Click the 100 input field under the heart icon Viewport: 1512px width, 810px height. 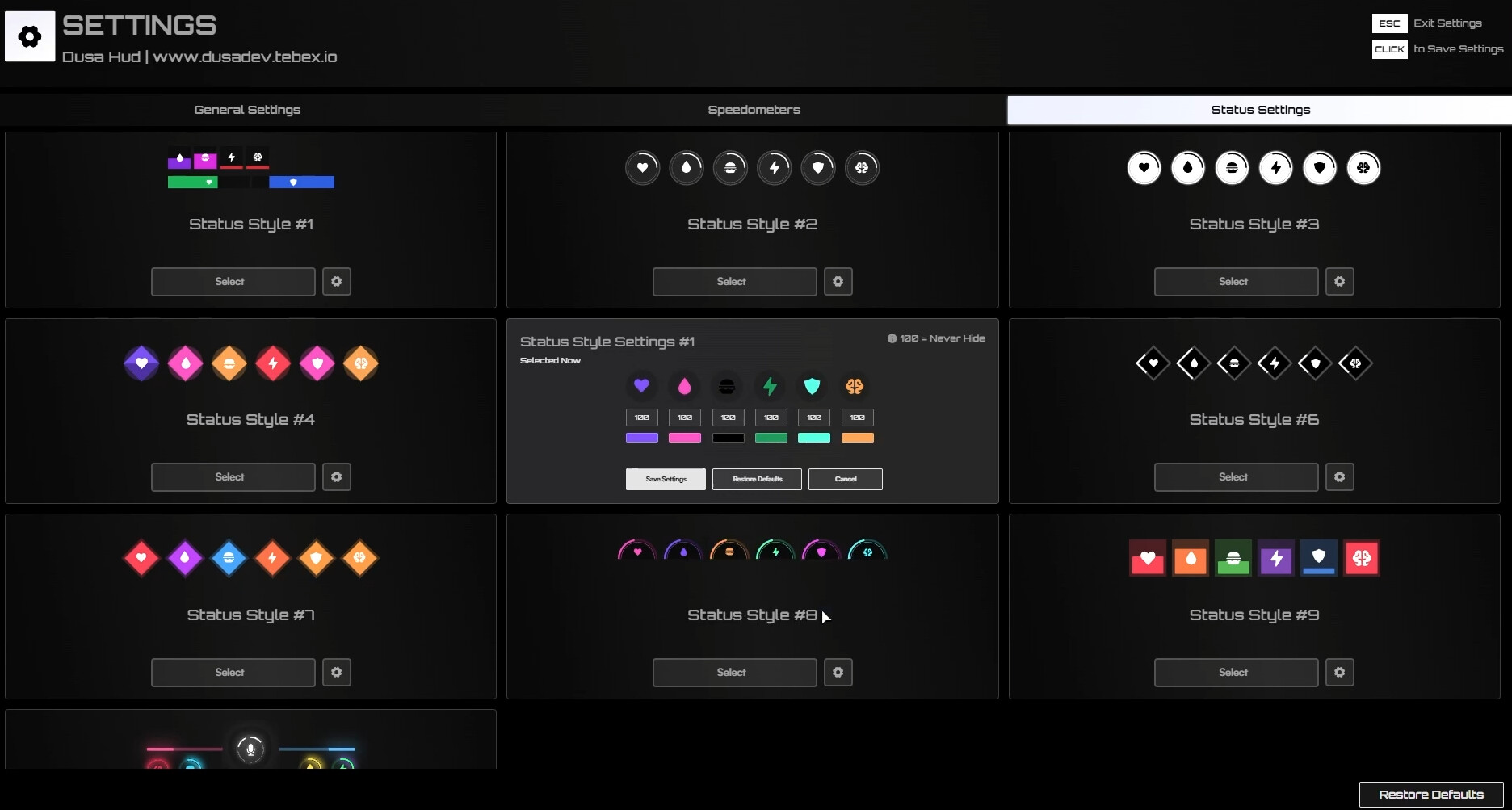click(641, 418)
